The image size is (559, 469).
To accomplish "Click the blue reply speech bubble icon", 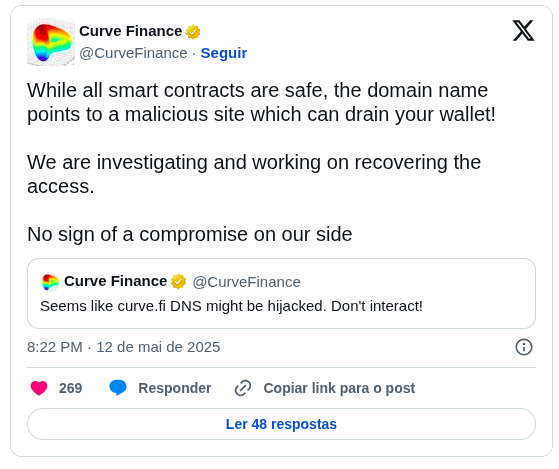I will [x=118, y=388].
